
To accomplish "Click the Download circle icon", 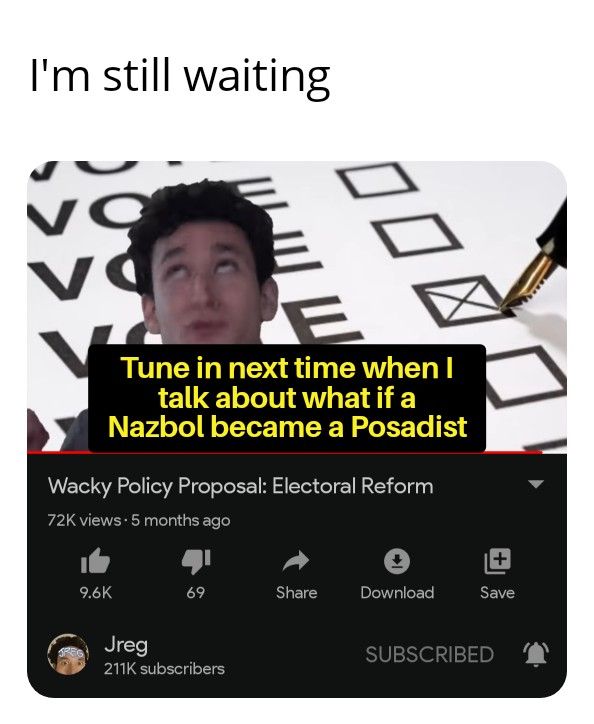I will tap(397, 561).
